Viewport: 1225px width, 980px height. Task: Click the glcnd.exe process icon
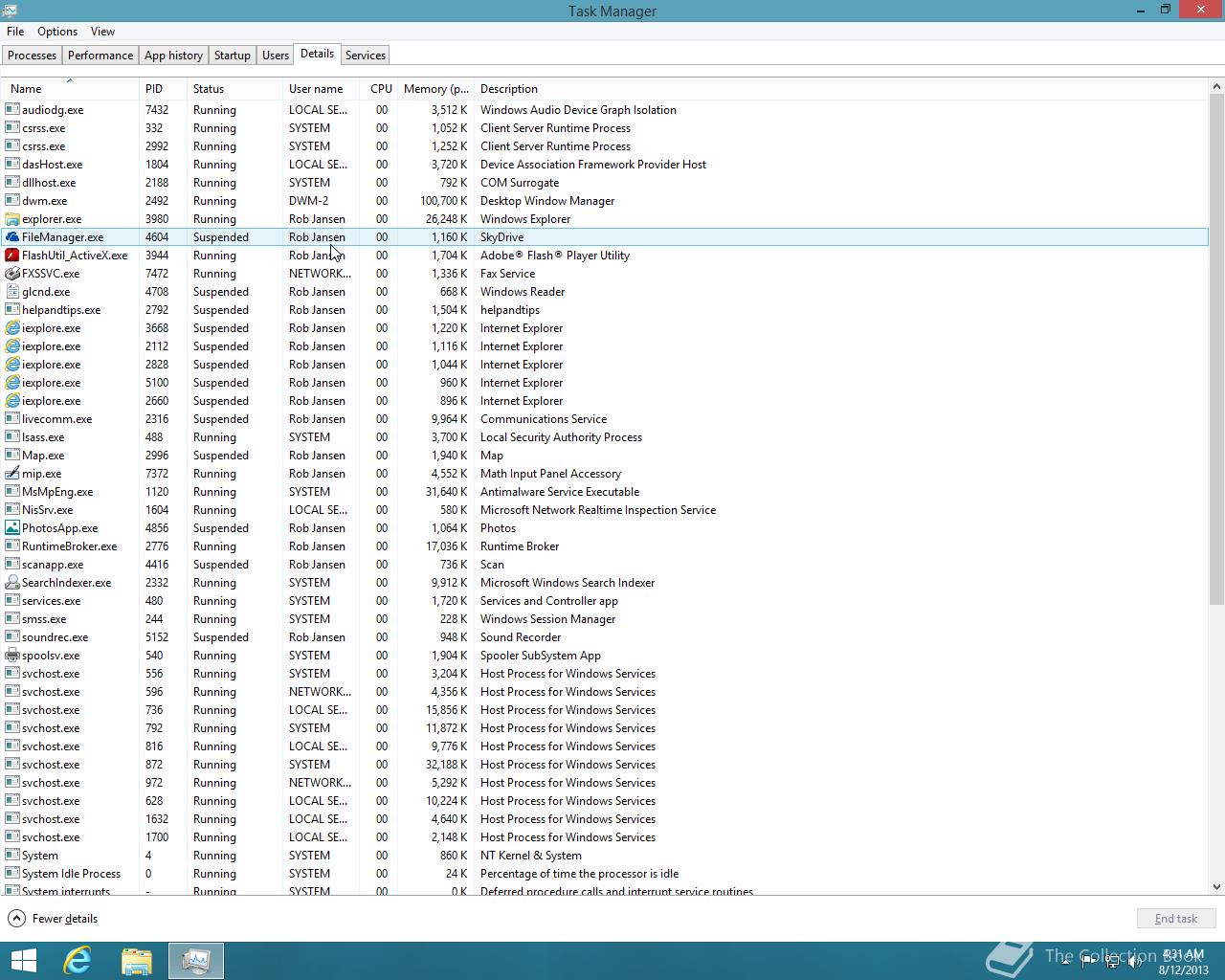pyautogui.click(x=12, y=291)
